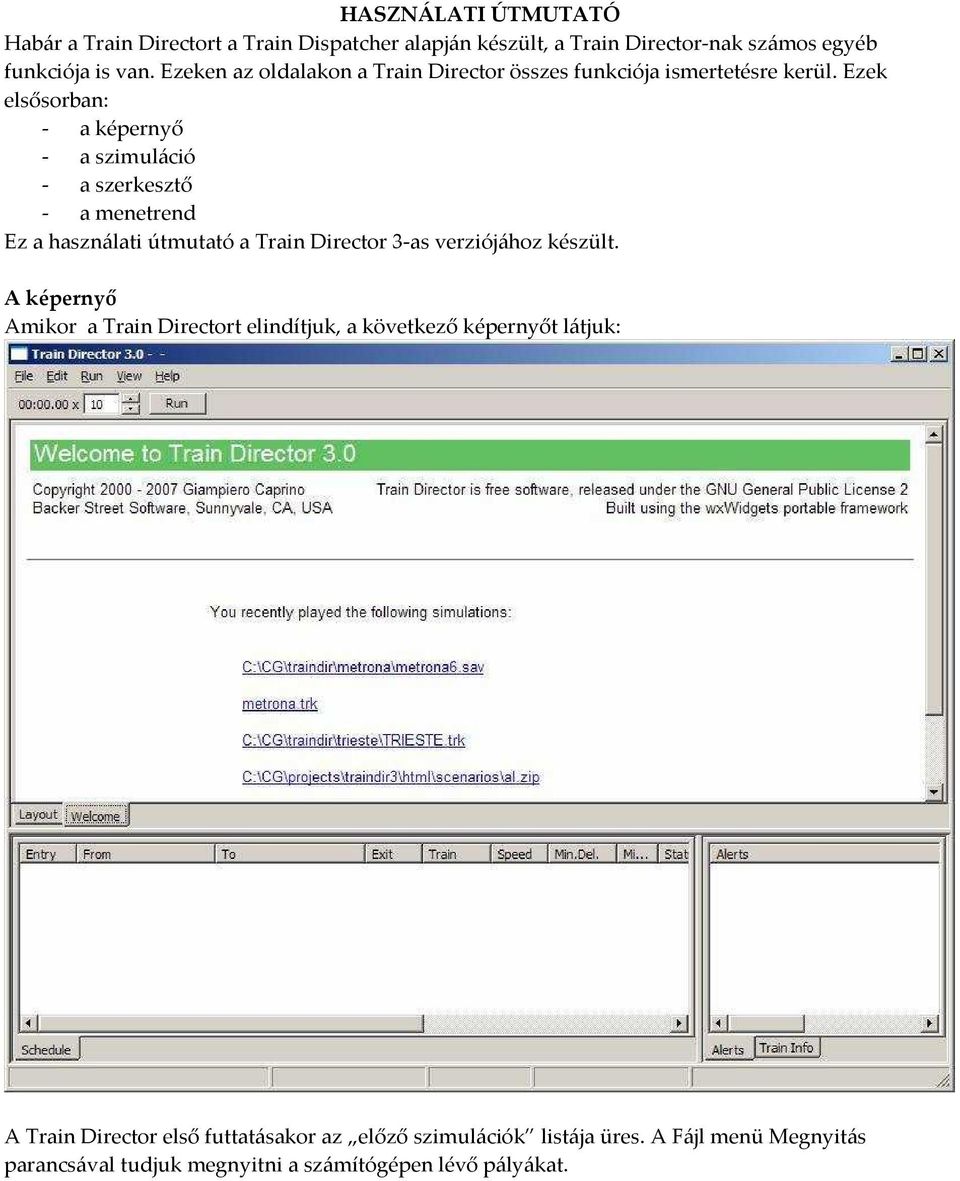Open the Edit menu
The image size is (960, 1181).
(x=56, y=376)
